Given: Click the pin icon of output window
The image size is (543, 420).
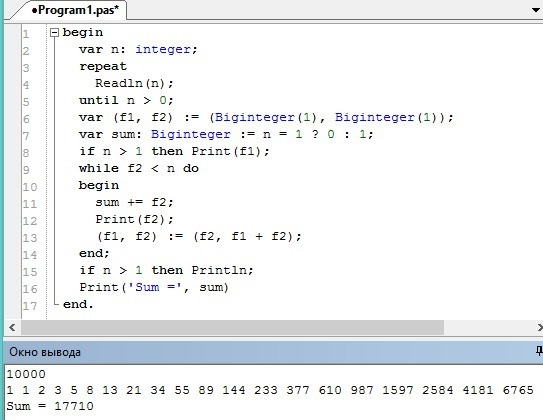Looking at the screenshot, I should (x=539, y=351).
